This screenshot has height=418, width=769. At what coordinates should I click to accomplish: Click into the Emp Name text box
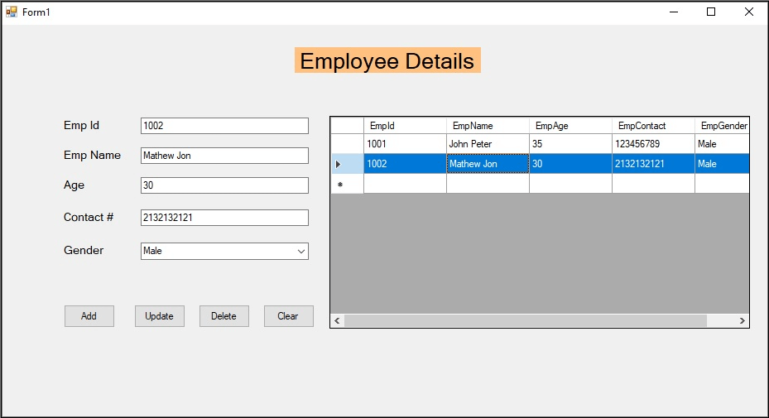click(x=224, y=156)
